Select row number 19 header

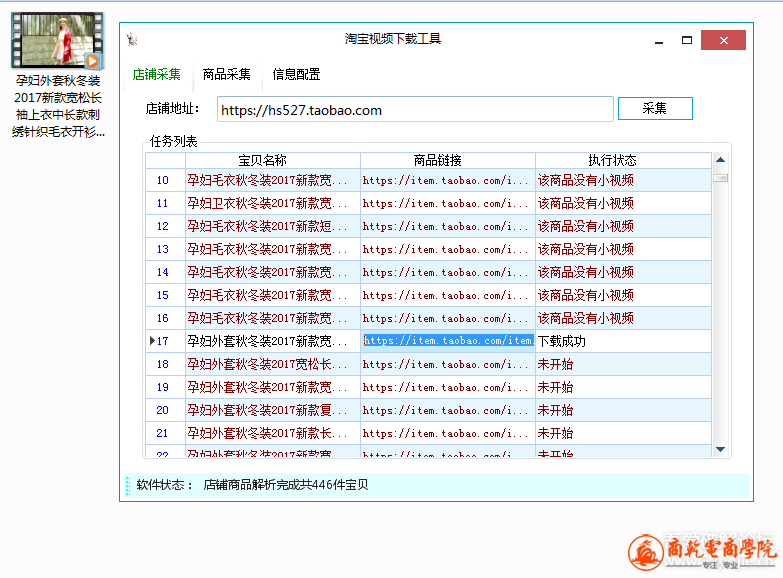point(165,387)
